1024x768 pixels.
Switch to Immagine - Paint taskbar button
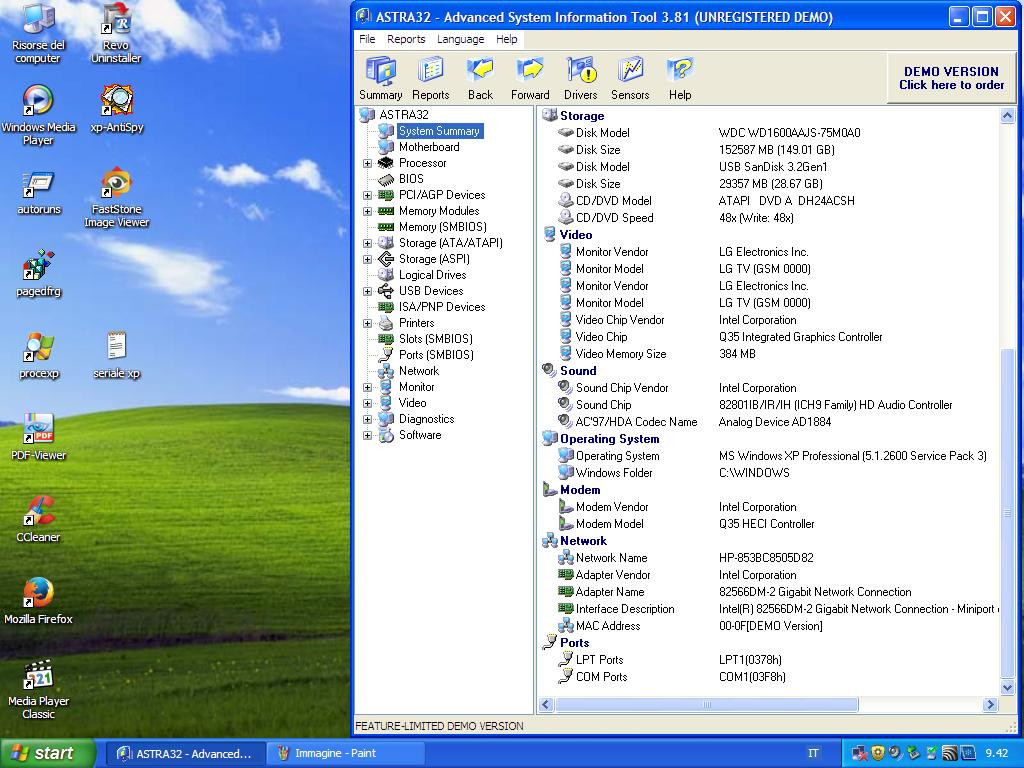(x=334, y=753)
